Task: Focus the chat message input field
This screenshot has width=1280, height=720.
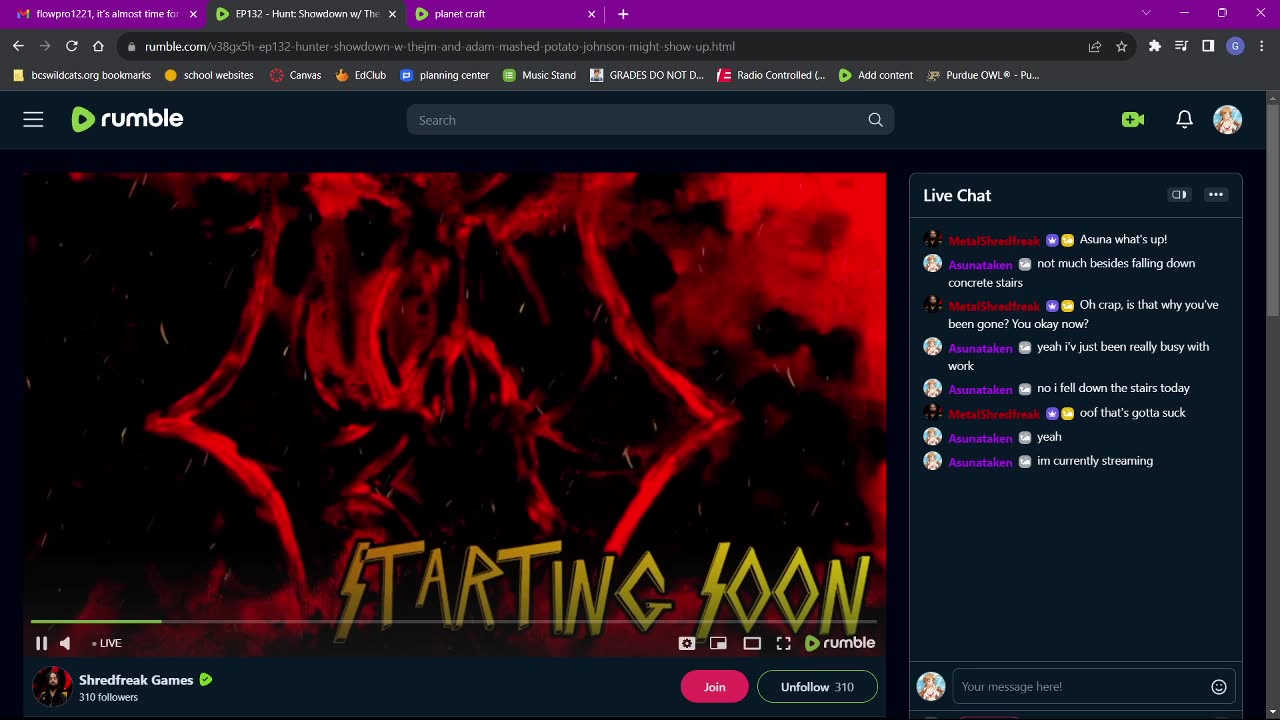Action: pos(1082,687)
